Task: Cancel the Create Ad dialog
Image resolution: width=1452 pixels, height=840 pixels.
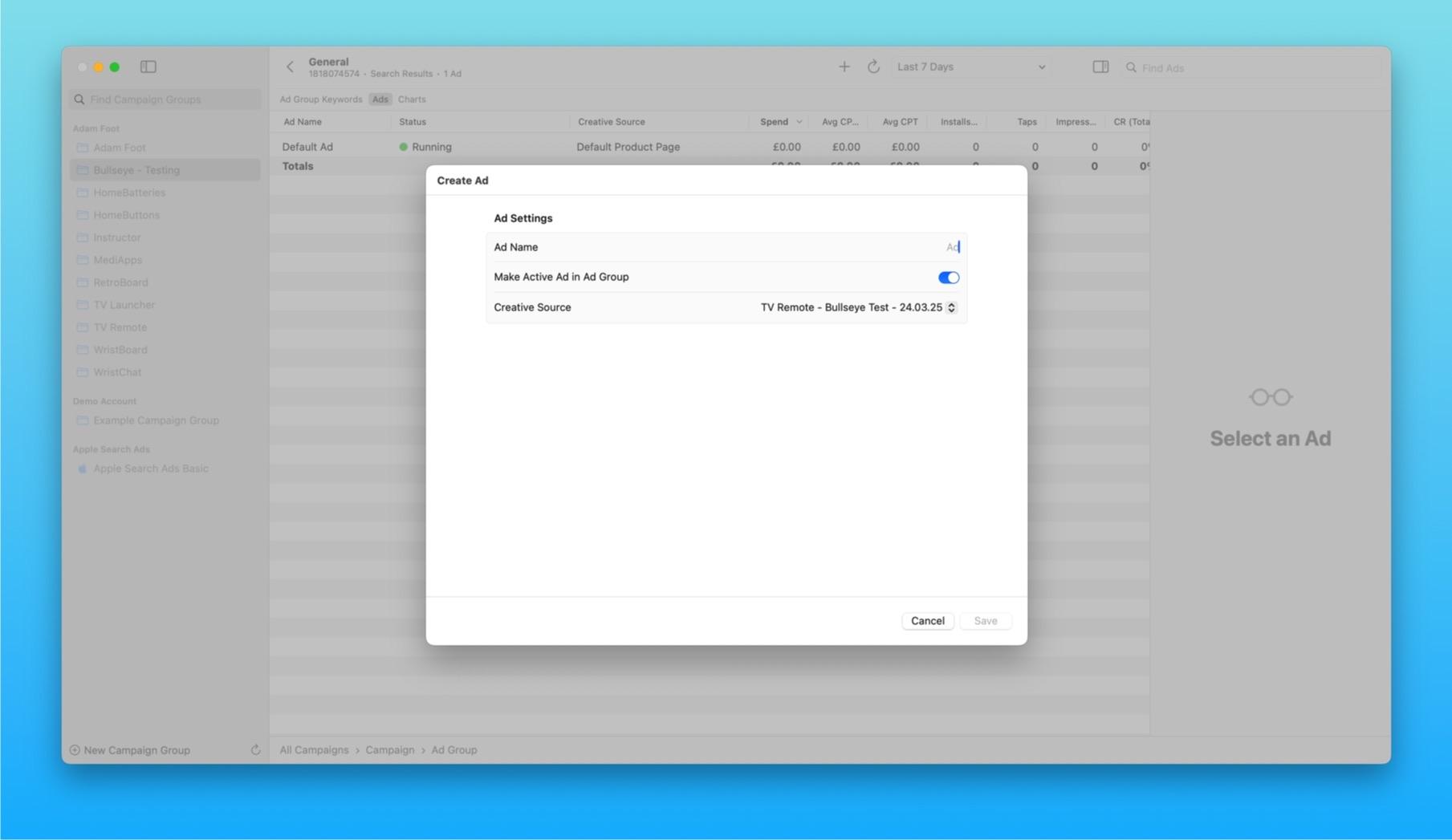Action: pyautogui.click(x=927, y=621)
